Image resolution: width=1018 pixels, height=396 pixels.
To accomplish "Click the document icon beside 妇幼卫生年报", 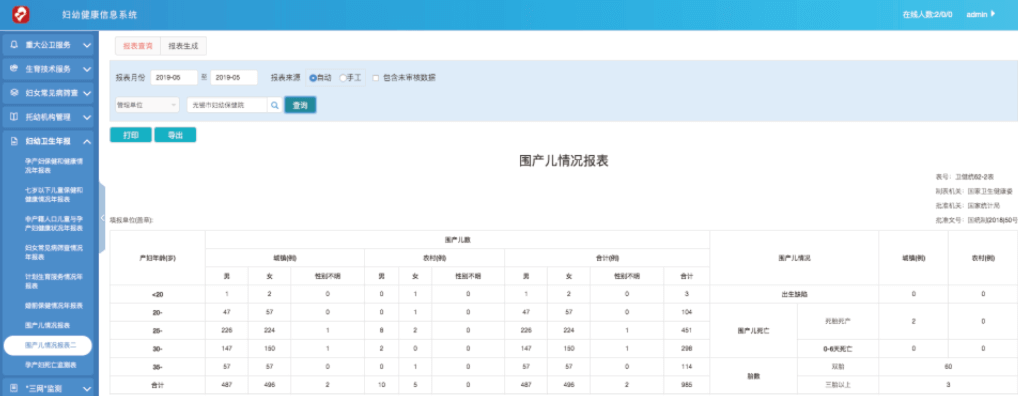I will (14, 141).
